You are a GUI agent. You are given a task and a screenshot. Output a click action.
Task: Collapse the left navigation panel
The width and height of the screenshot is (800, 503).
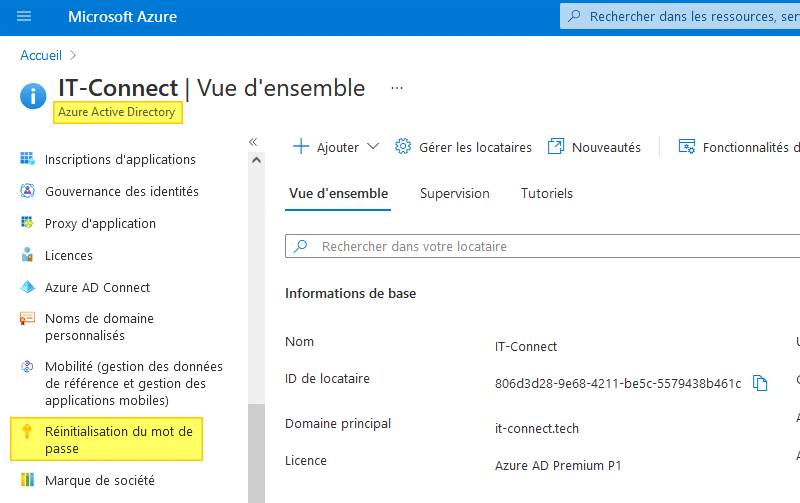tap(253, 142)
